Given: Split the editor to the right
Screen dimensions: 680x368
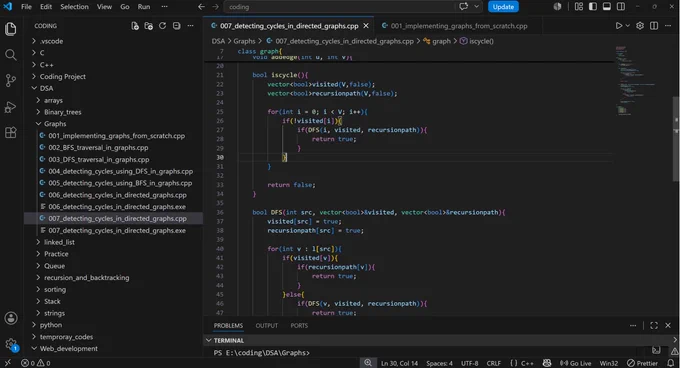Looking at the screenshot, I should coord(654,26).
